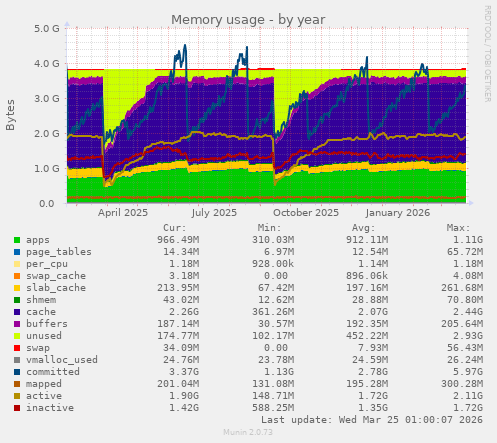
Task: Click the 'page_tables' legend label
Action: pos(59,252)
